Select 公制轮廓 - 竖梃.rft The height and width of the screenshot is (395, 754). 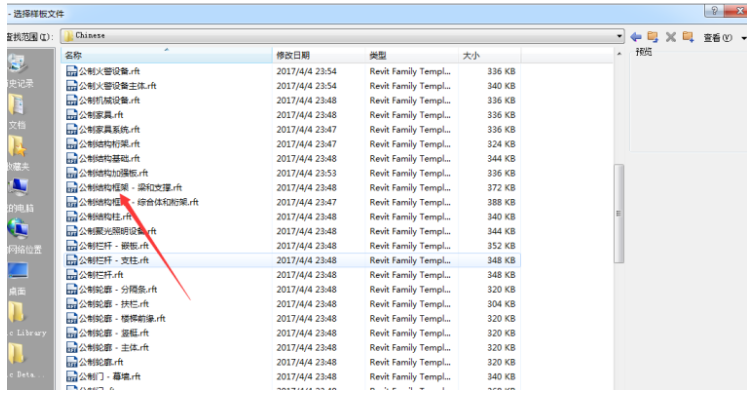113,333
